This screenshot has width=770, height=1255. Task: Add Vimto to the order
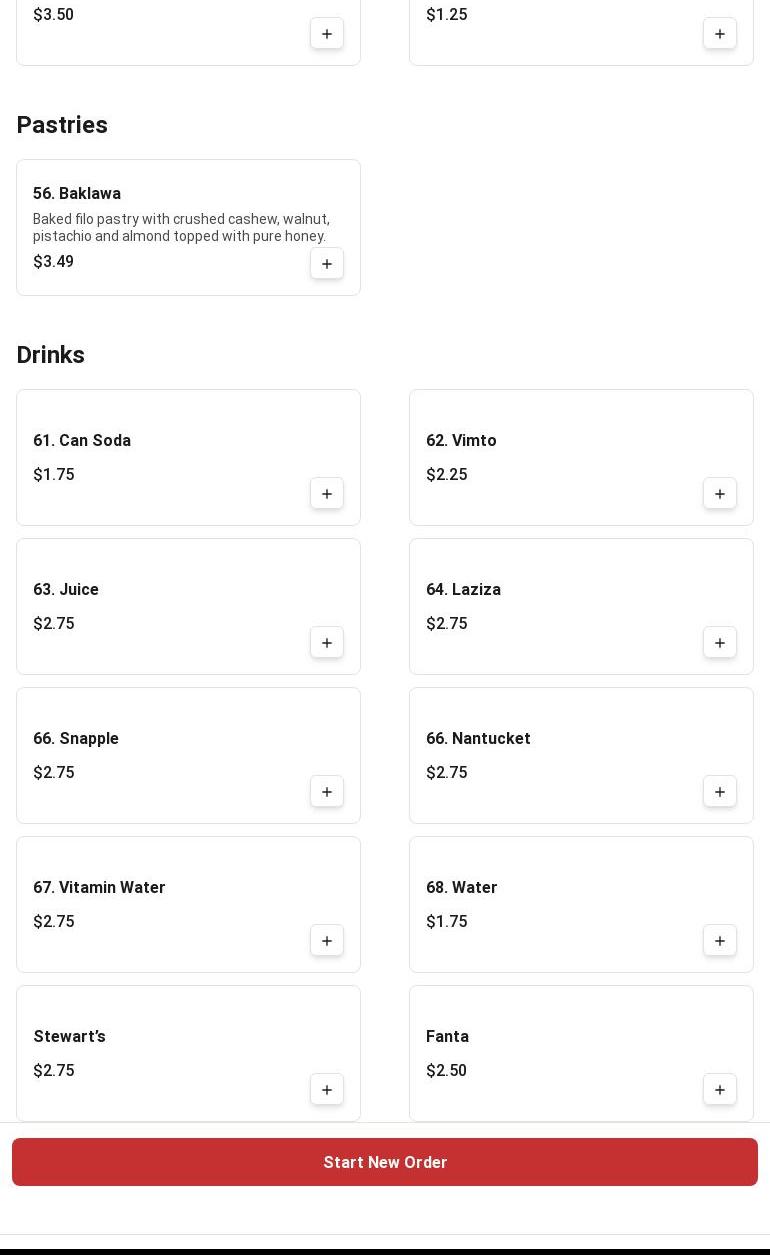pos(720,494)
